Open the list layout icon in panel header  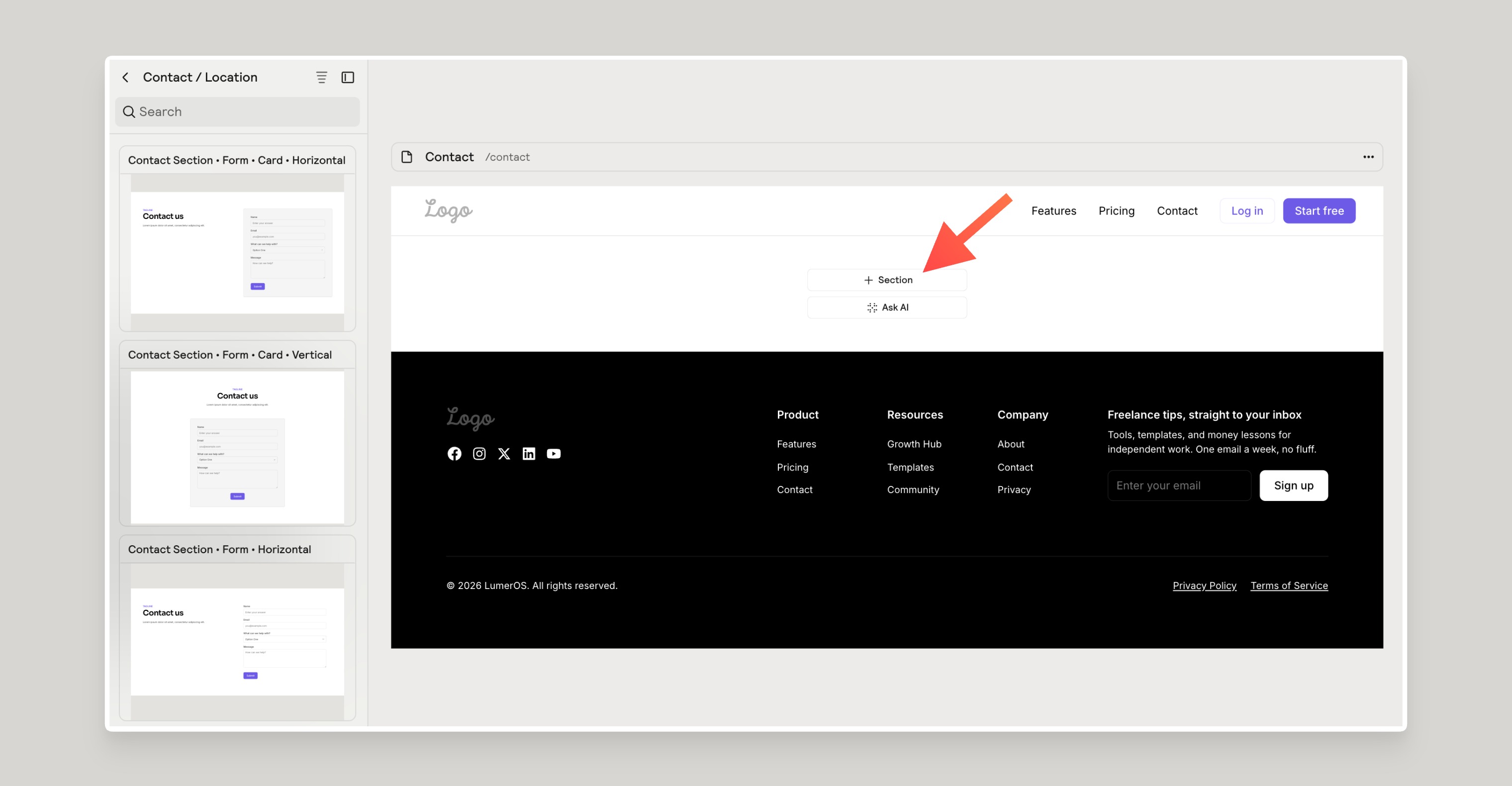click(321, 78)
